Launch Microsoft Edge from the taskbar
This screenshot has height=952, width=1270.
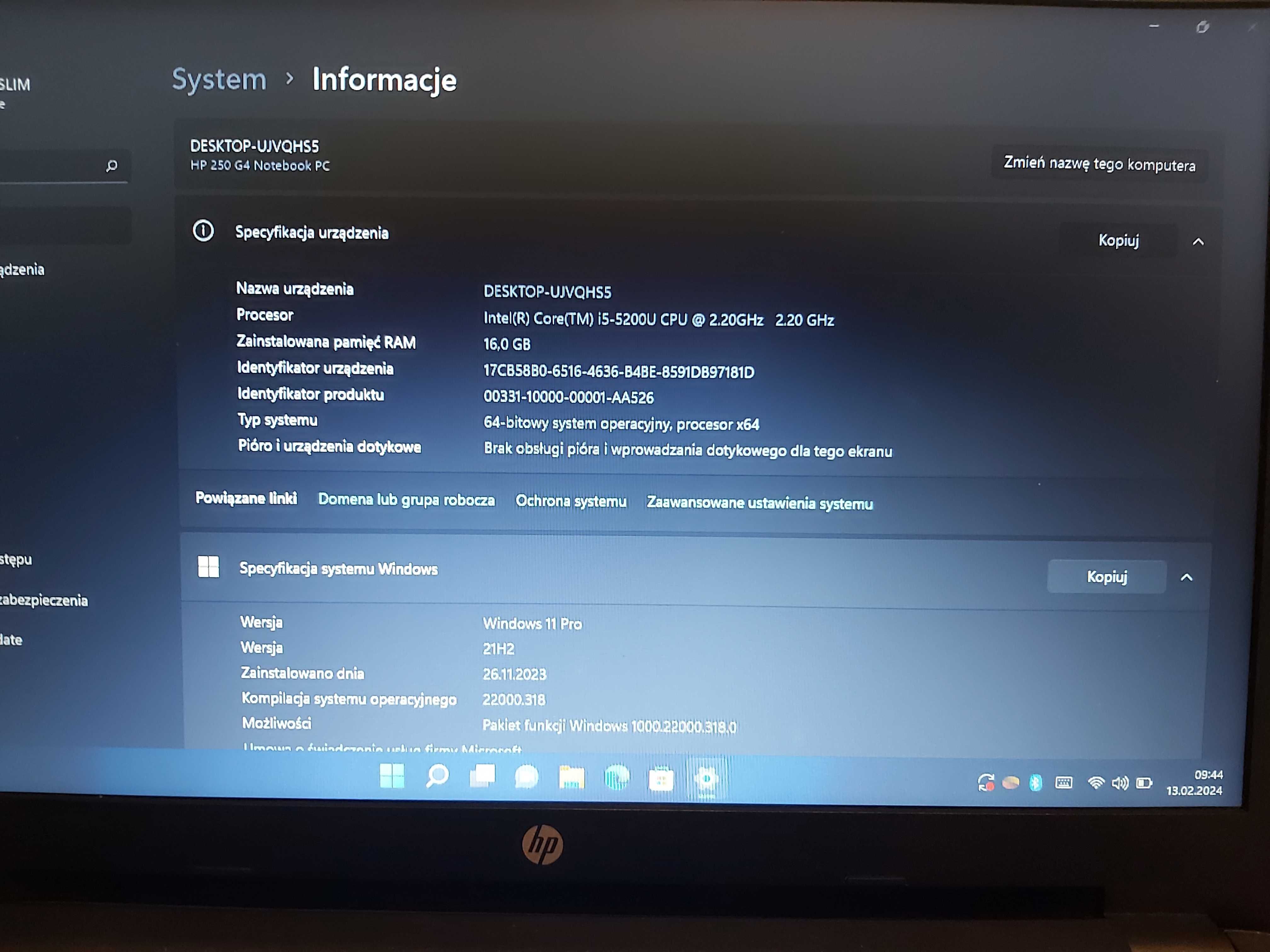(x=617, y=778)
